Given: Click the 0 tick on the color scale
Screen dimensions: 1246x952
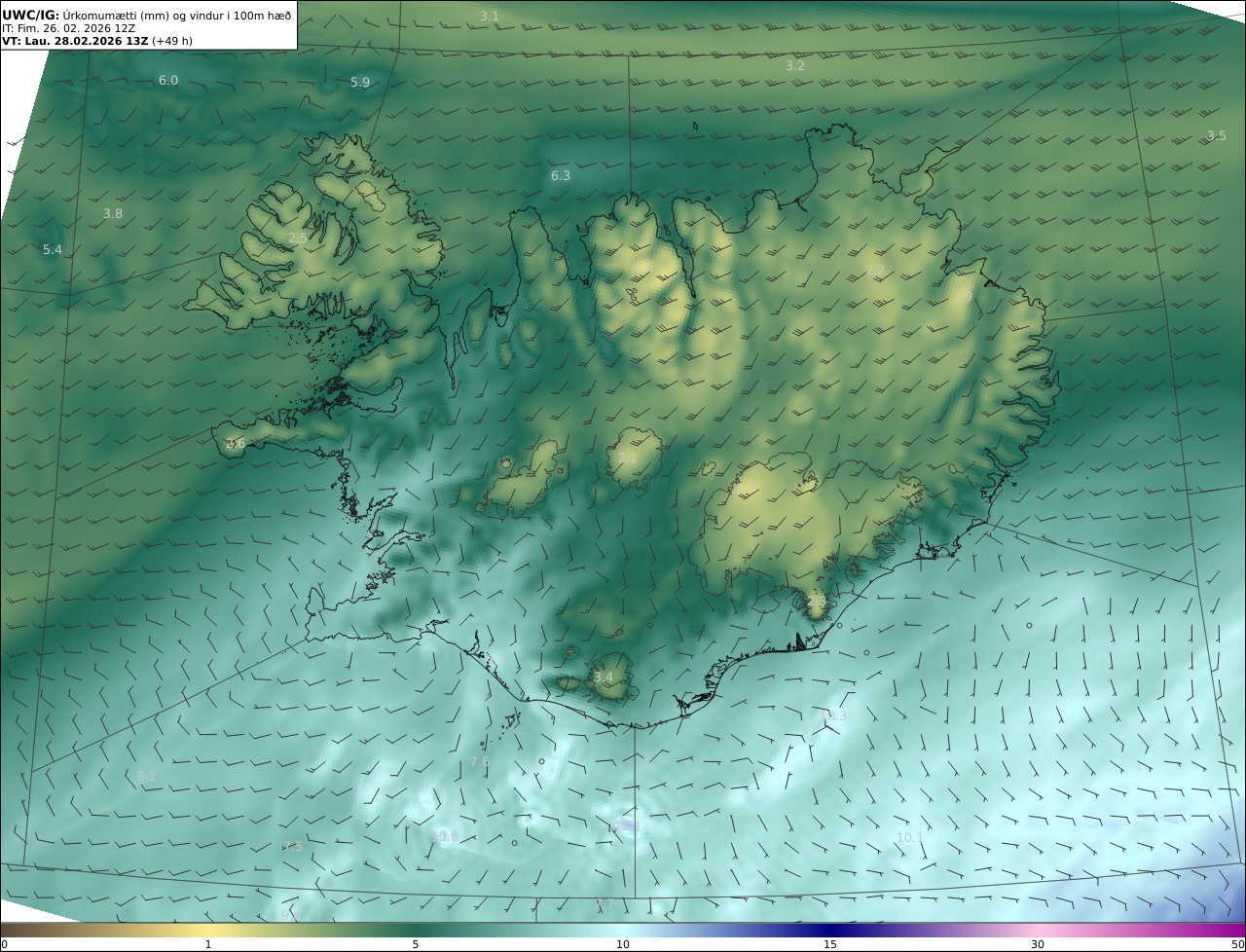Looking at the screenshot, I should 4,944.
